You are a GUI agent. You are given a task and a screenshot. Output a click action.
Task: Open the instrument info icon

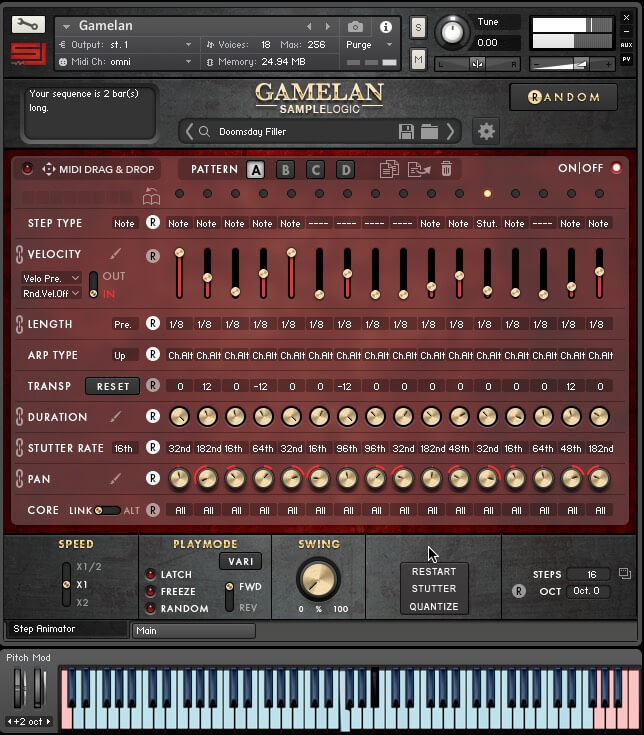click(386, 27)
